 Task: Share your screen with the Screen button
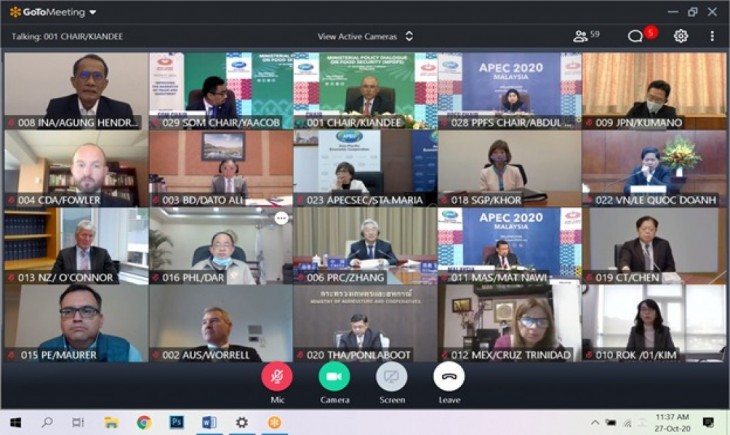pos(392,376)
